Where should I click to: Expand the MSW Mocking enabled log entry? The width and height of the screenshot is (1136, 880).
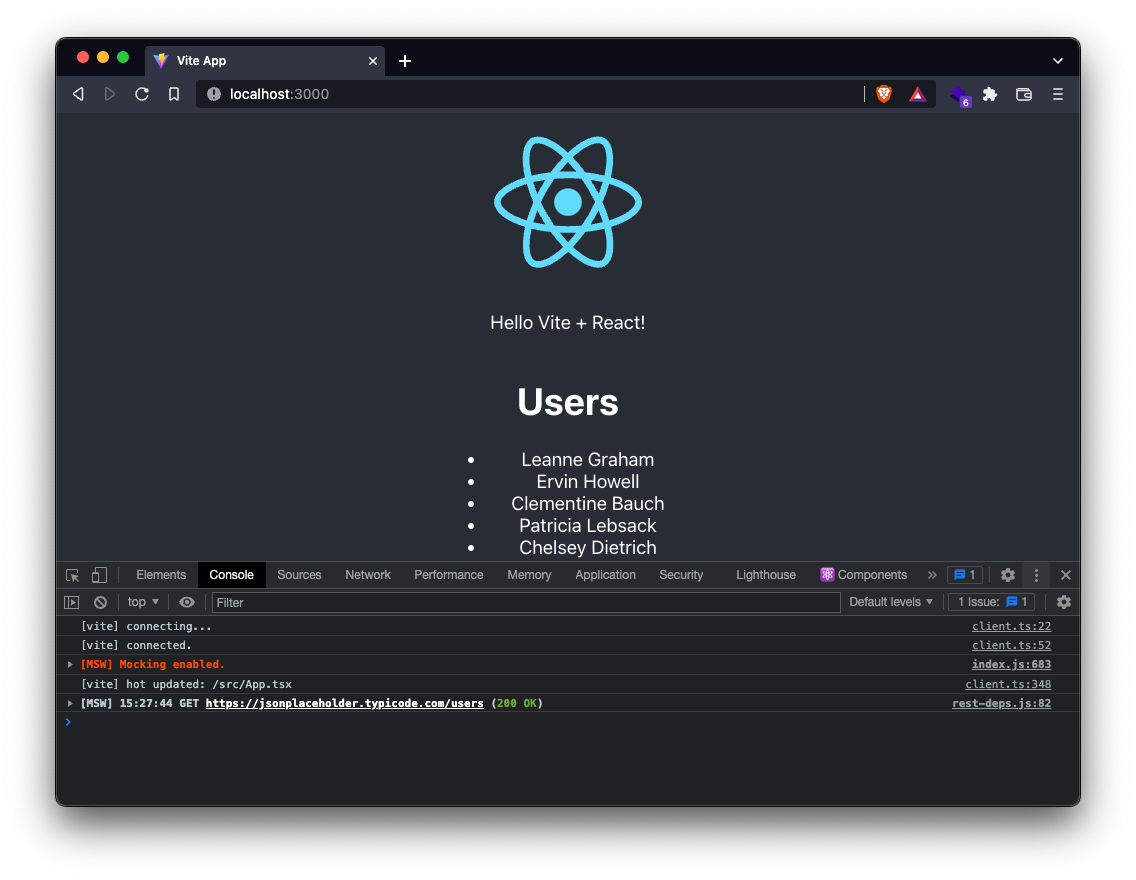[x=70, y=665]
